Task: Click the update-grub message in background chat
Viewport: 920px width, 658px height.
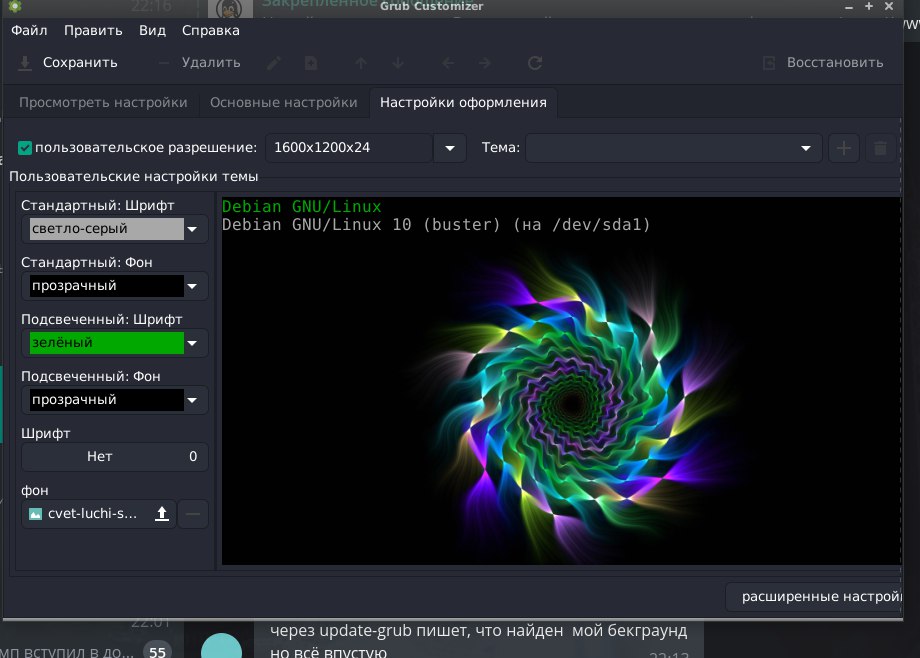Action: click(x=478, y=640)
